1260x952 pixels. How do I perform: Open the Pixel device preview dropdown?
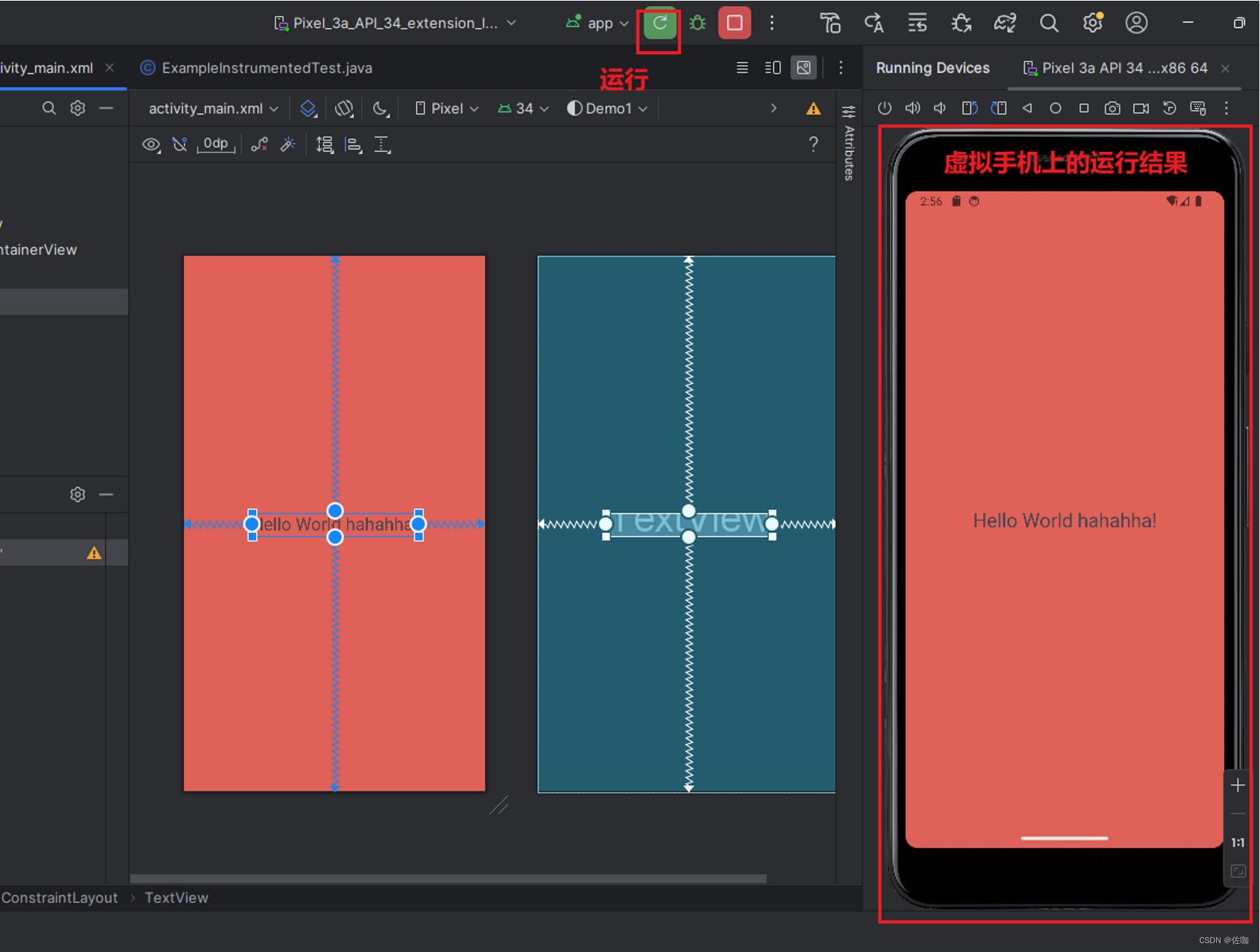(447, 109)
